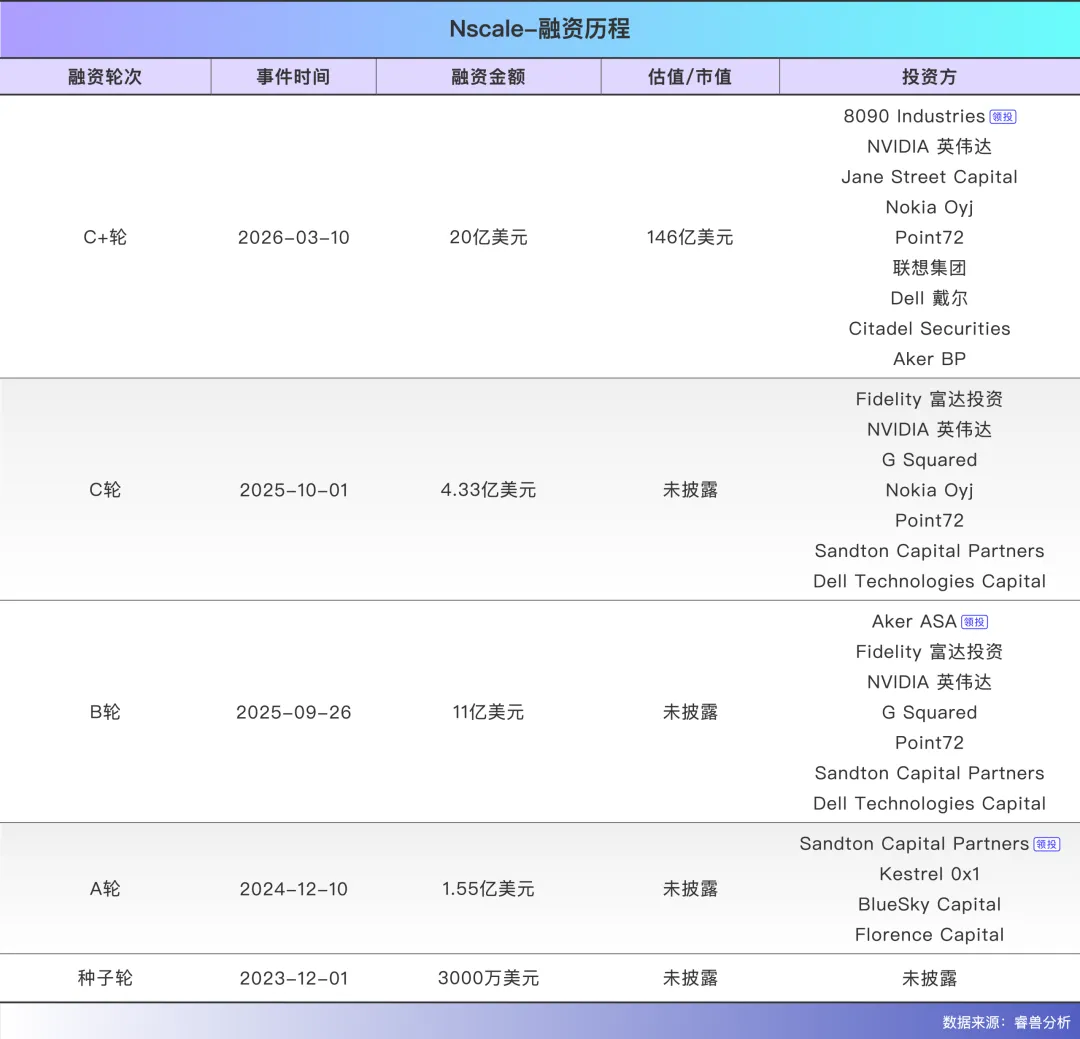Click Point72 in the B轮 row
The image size is (1080, 1039).
click(929, 743)
